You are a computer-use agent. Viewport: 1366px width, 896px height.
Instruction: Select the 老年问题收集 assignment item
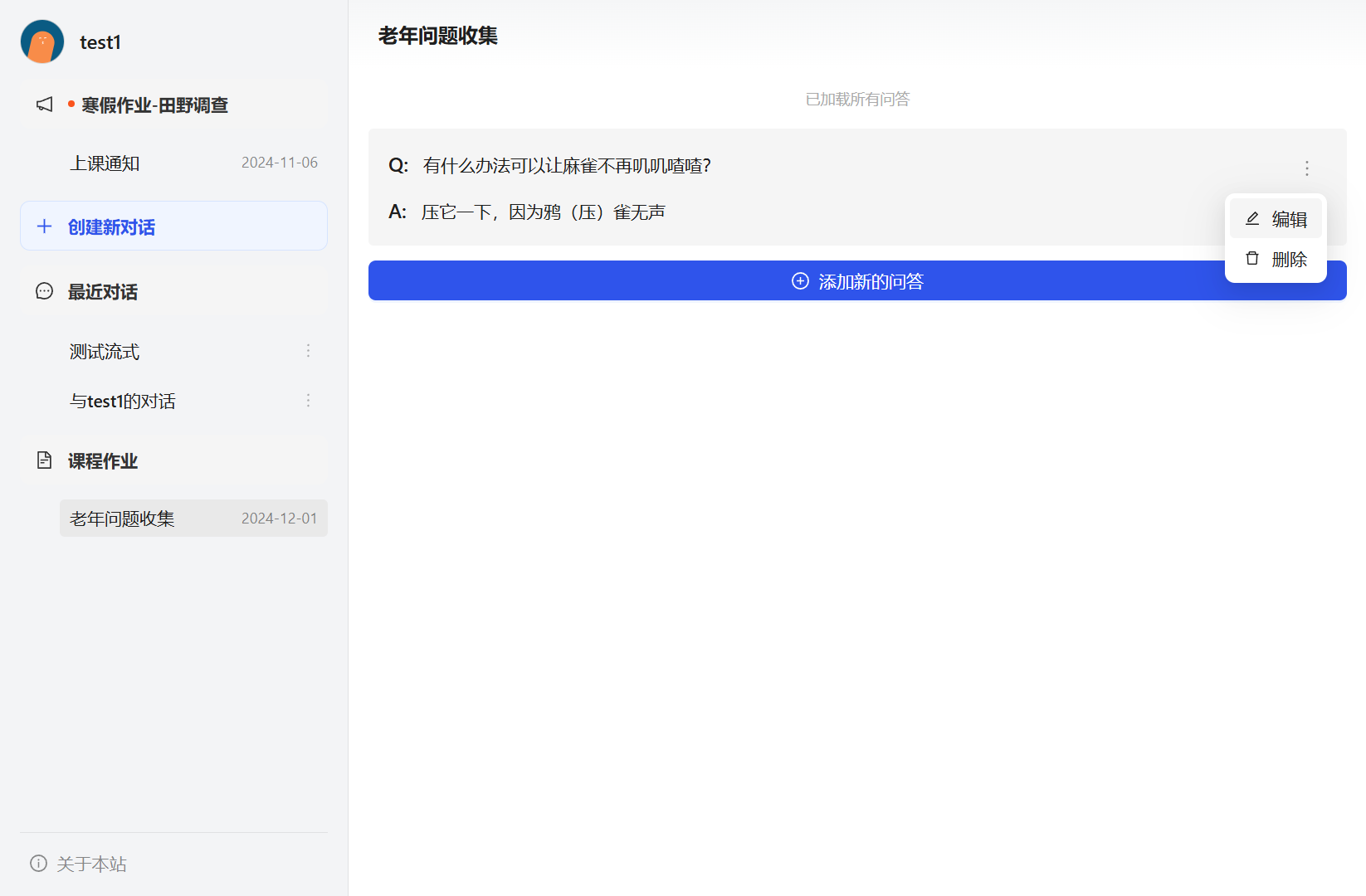click(193, 519)
